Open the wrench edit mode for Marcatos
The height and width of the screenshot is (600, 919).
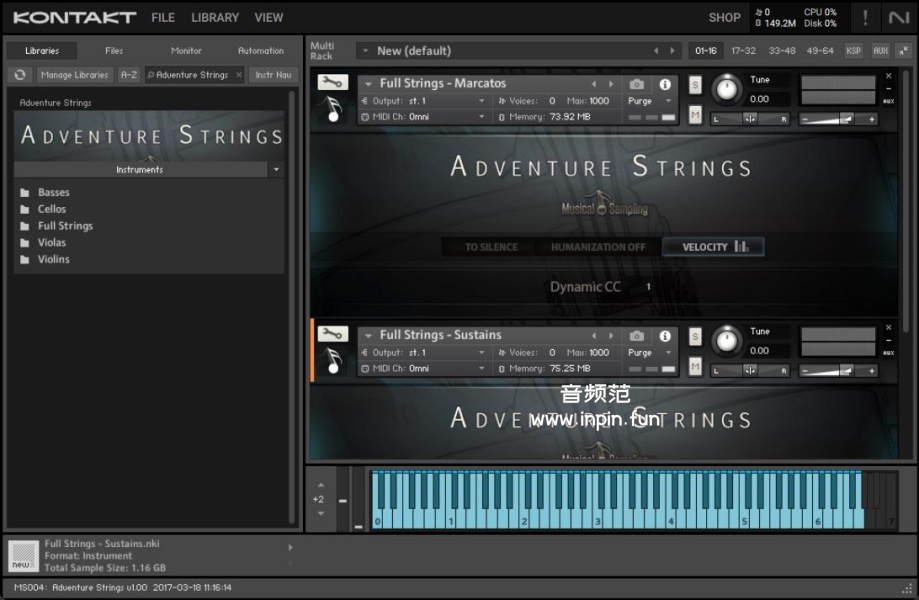[333, 84]
